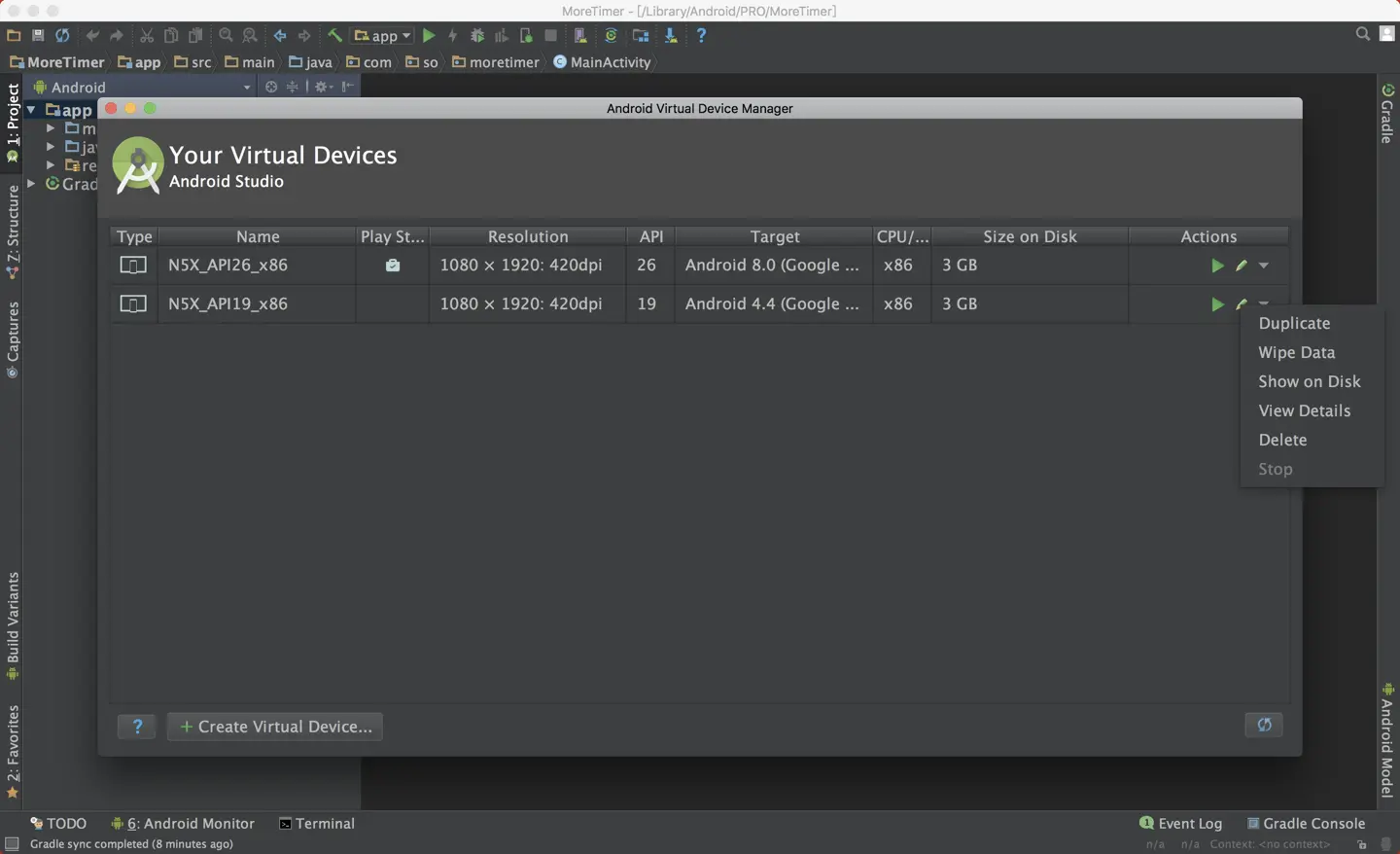Image resolution: width=1400 pixels, height=854 pixels.
Task: Click the Scroll from Source target icon
Action: [271, 87]
